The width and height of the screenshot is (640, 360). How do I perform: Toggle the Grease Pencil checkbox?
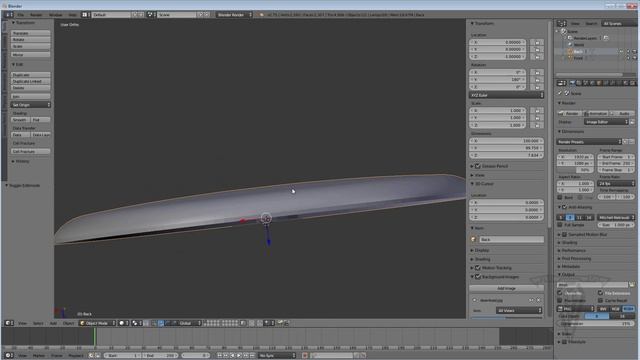tap(478, 166)
